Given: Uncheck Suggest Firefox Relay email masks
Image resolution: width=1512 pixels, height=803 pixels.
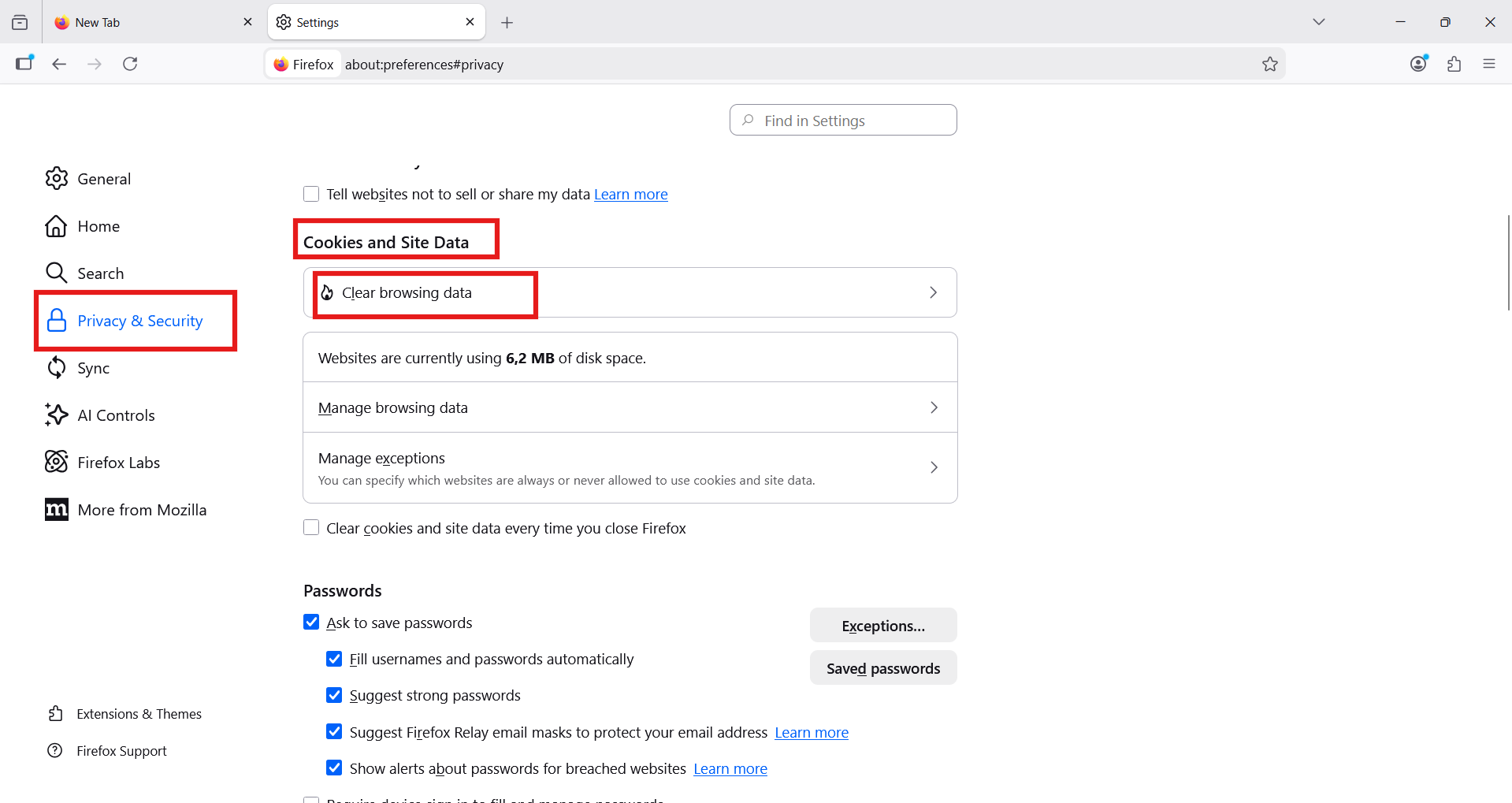Looking at the screenshot, I should coord(334,731).
